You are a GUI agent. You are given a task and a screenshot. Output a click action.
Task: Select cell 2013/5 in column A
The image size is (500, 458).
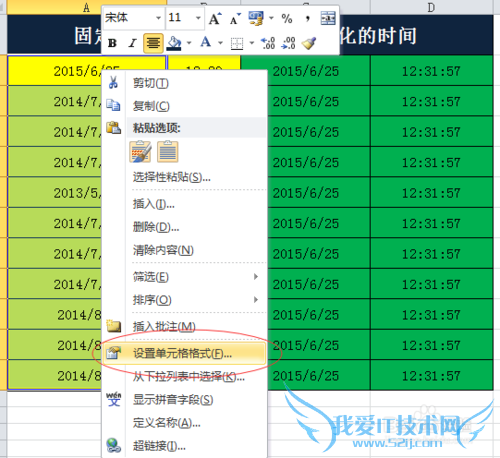55,193
